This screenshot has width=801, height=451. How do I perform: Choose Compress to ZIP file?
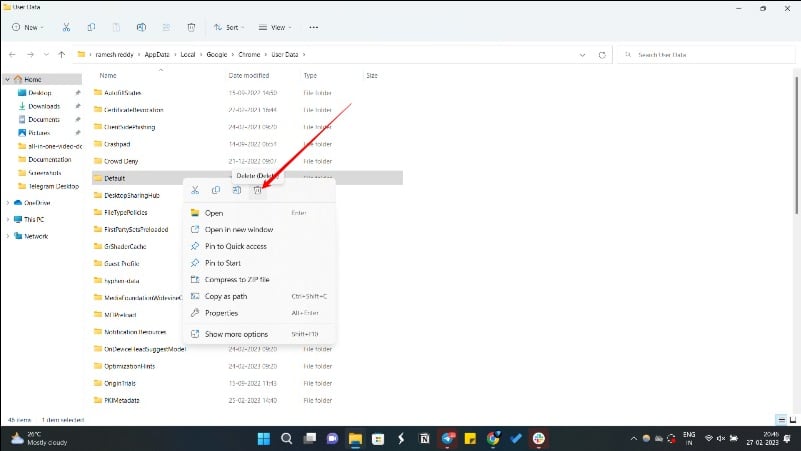(259, 280)
